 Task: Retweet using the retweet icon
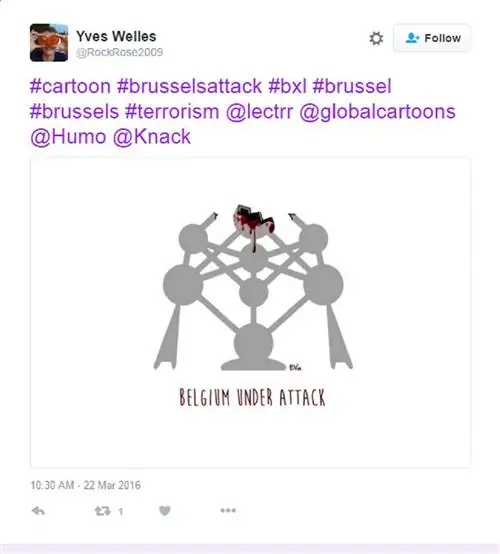(x=102, y=511)
